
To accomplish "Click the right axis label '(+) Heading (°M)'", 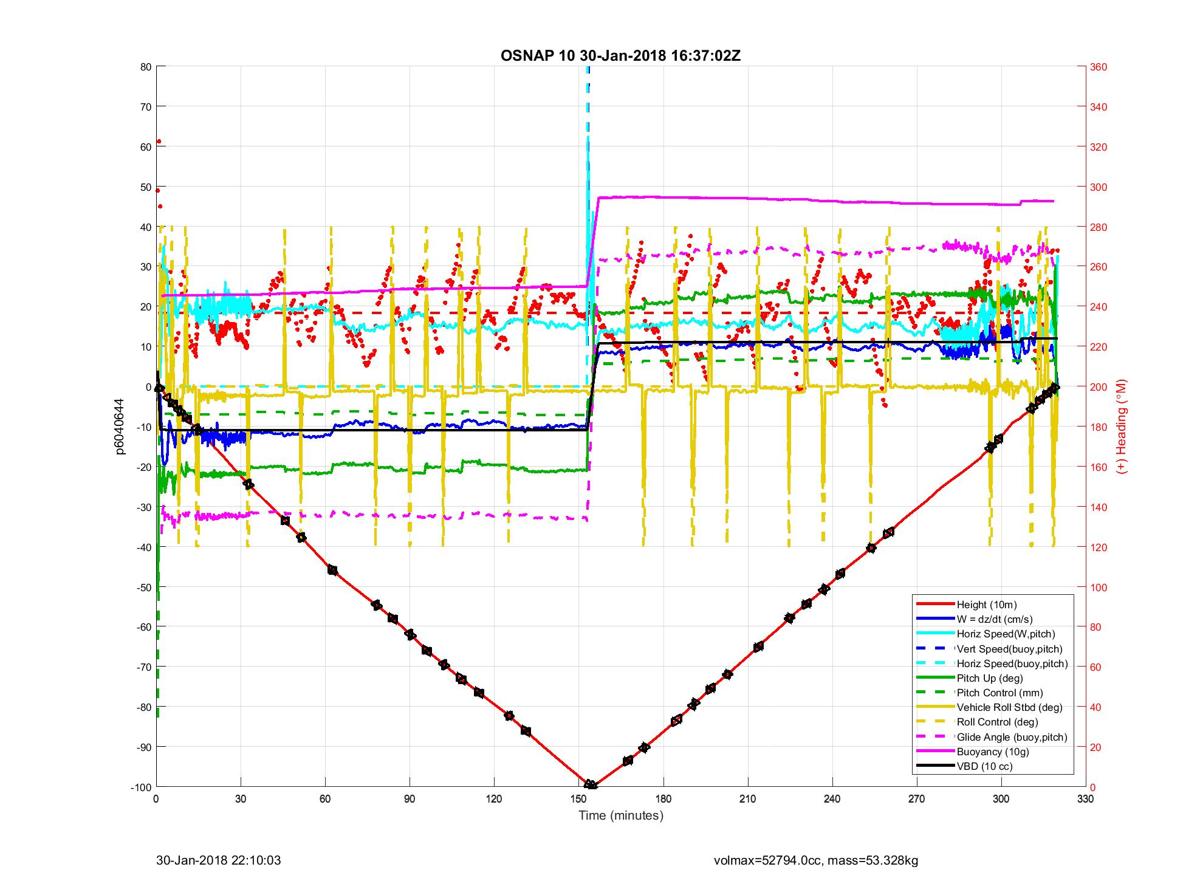I will [1122, 426].
